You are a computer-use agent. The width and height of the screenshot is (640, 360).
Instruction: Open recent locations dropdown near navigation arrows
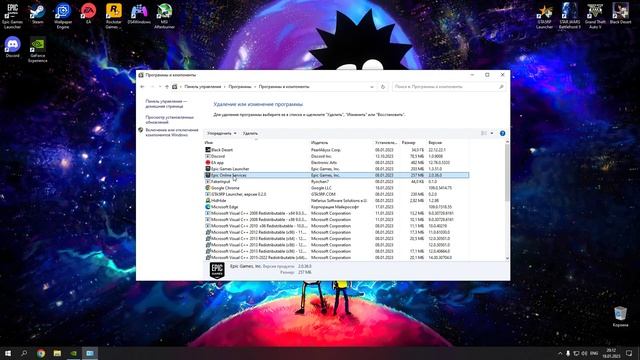coord(160,87)
